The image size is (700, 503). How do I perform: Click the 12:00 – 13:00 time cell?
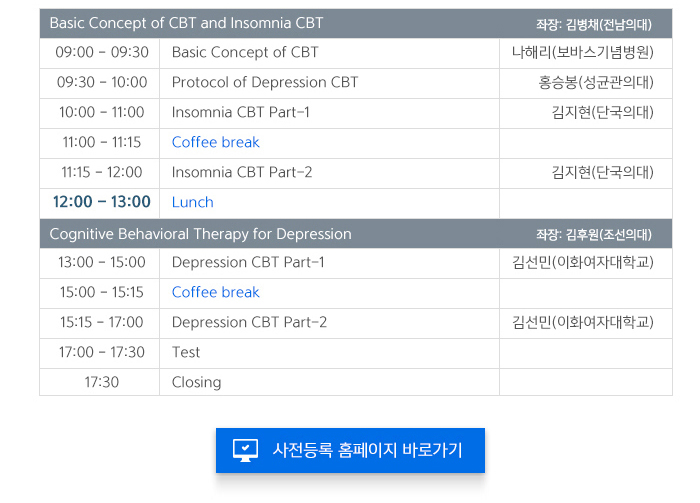101,202
